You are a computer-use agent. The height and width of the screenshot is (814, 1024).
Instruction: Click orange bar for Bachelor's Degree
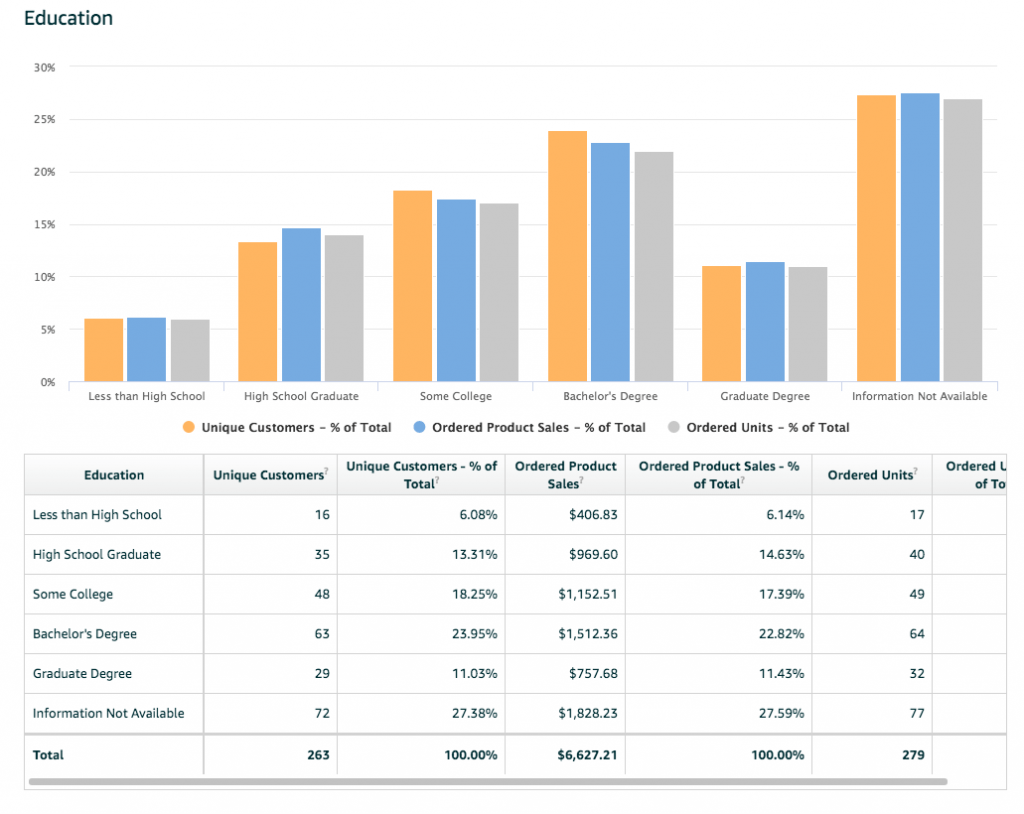pyautogui.click(x=568, y=256)
